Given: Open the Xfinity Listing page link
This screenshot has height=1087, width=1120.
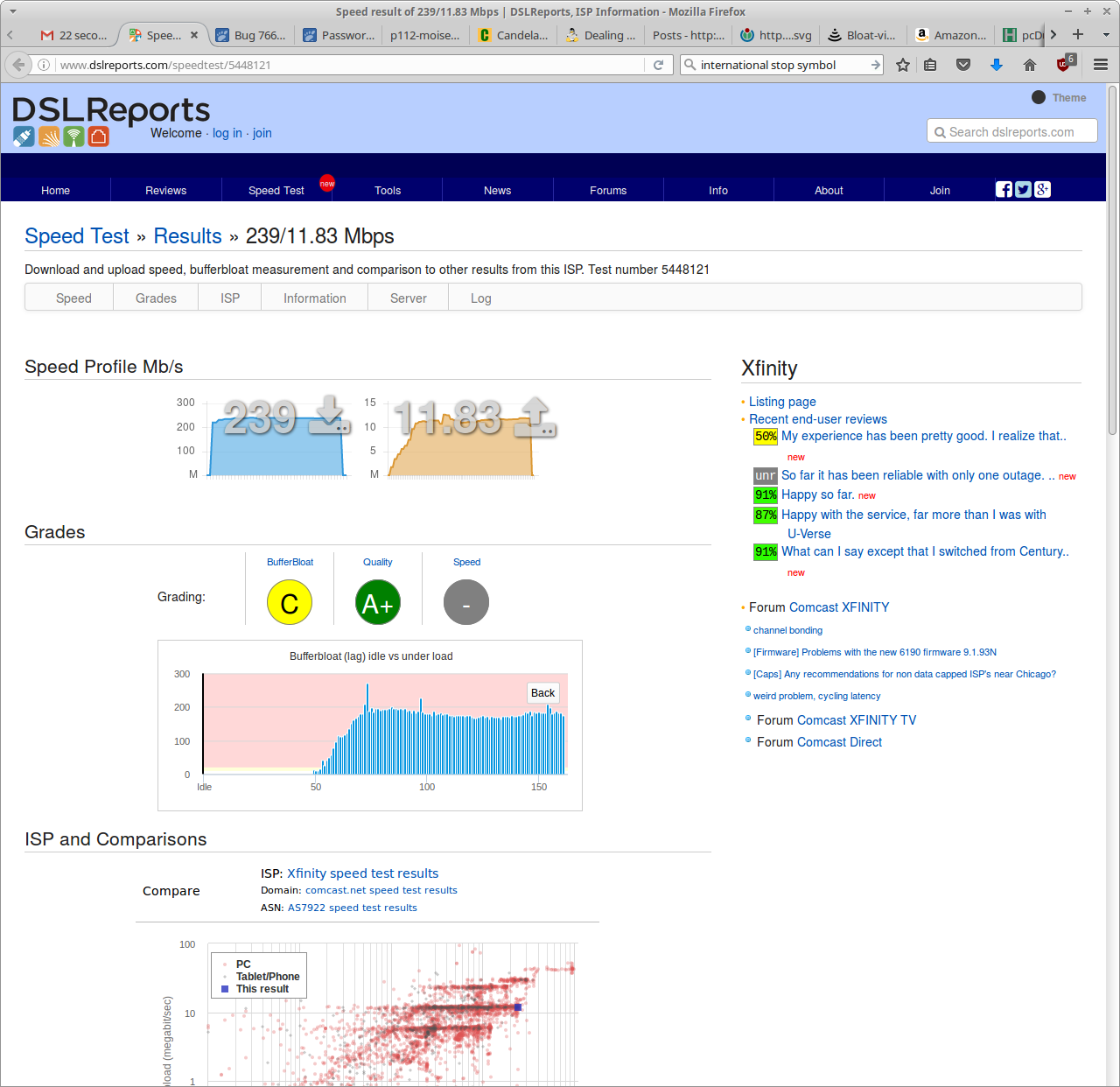Looking at the screenshot, I should pyautogui.click(x=782, y=402).
